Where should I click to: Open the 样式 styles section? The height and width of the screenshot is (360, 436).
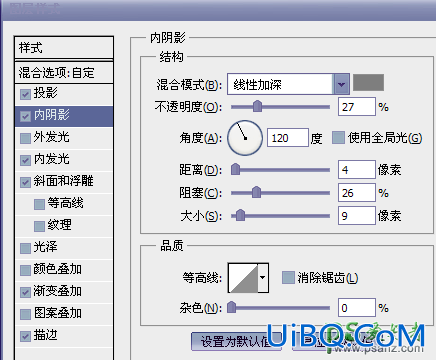coord(64,48)
